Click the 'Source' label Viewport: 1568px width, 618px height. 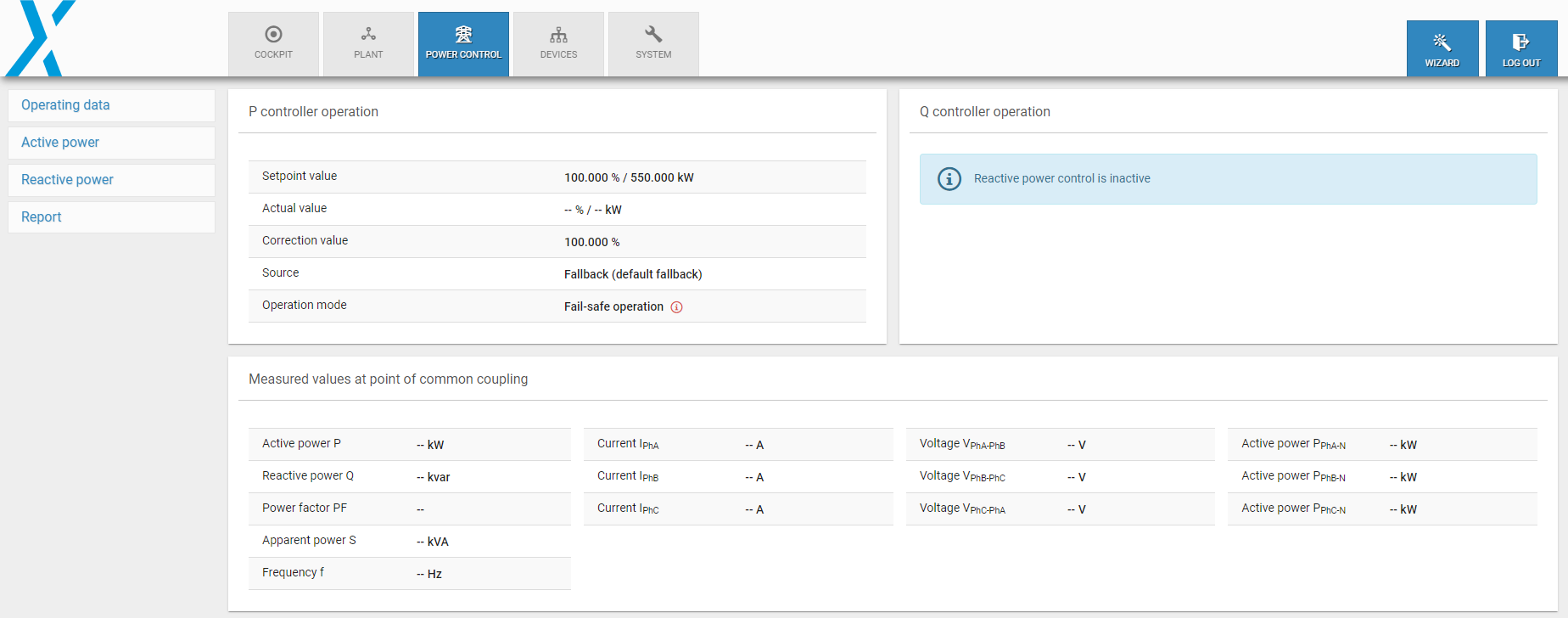tap(281, 272)
